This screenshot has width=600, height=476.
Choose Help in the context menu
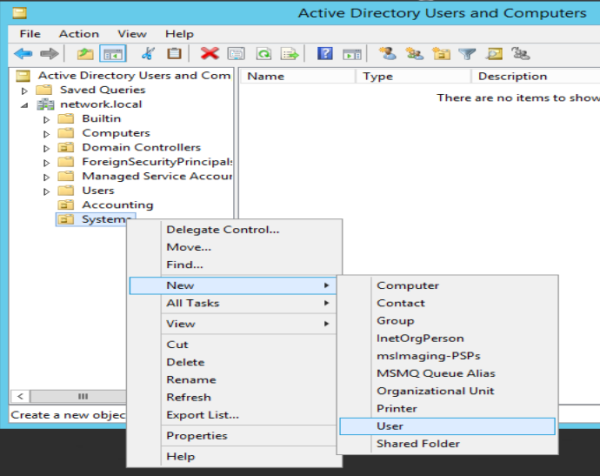tap(233, 456)
